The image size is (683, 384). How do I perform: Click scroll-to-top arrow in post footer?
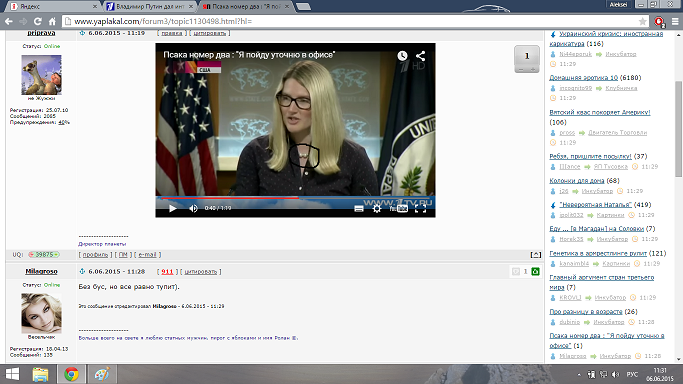(x=536, y=255)
